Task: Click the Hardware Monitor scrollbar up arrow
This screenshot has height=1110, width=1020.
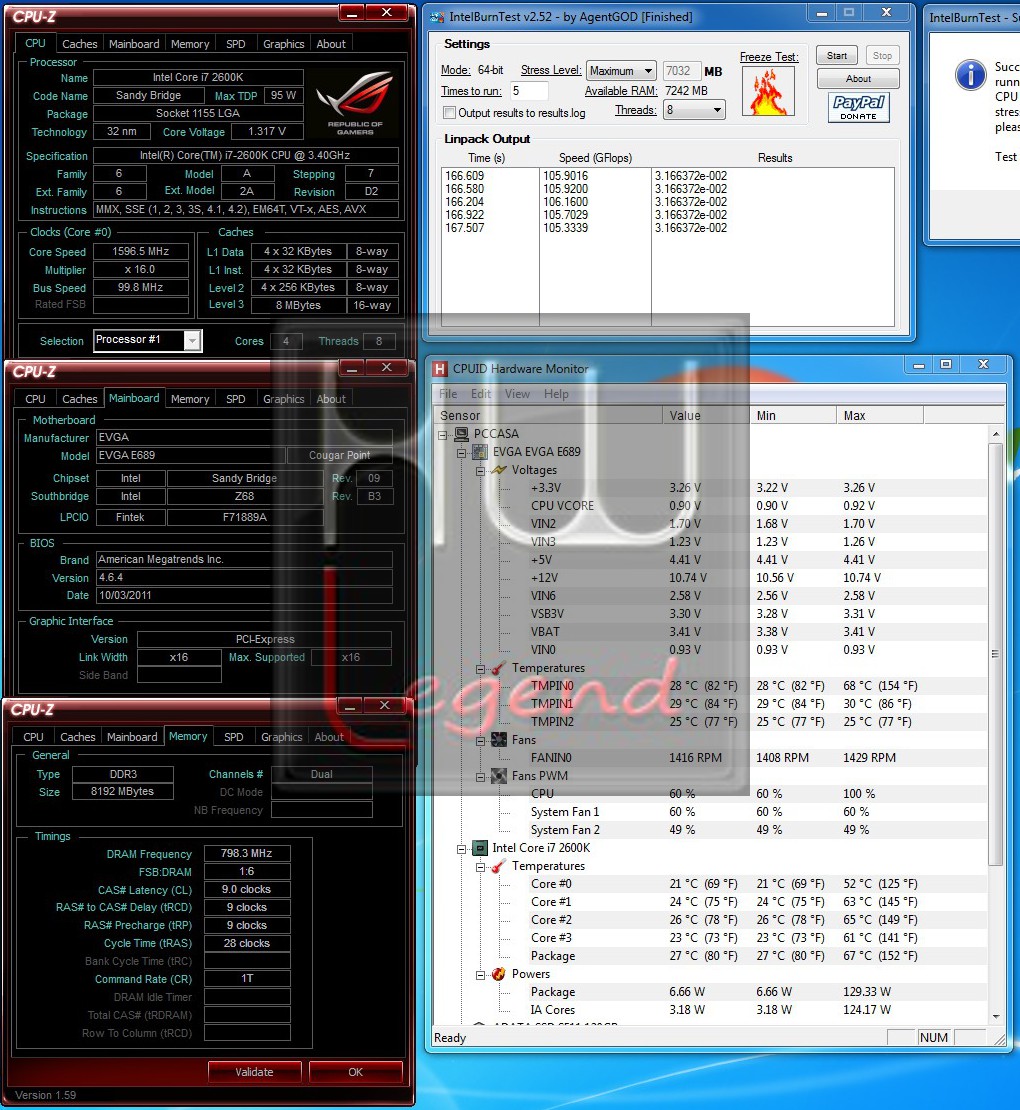Action: pos(996,433)
